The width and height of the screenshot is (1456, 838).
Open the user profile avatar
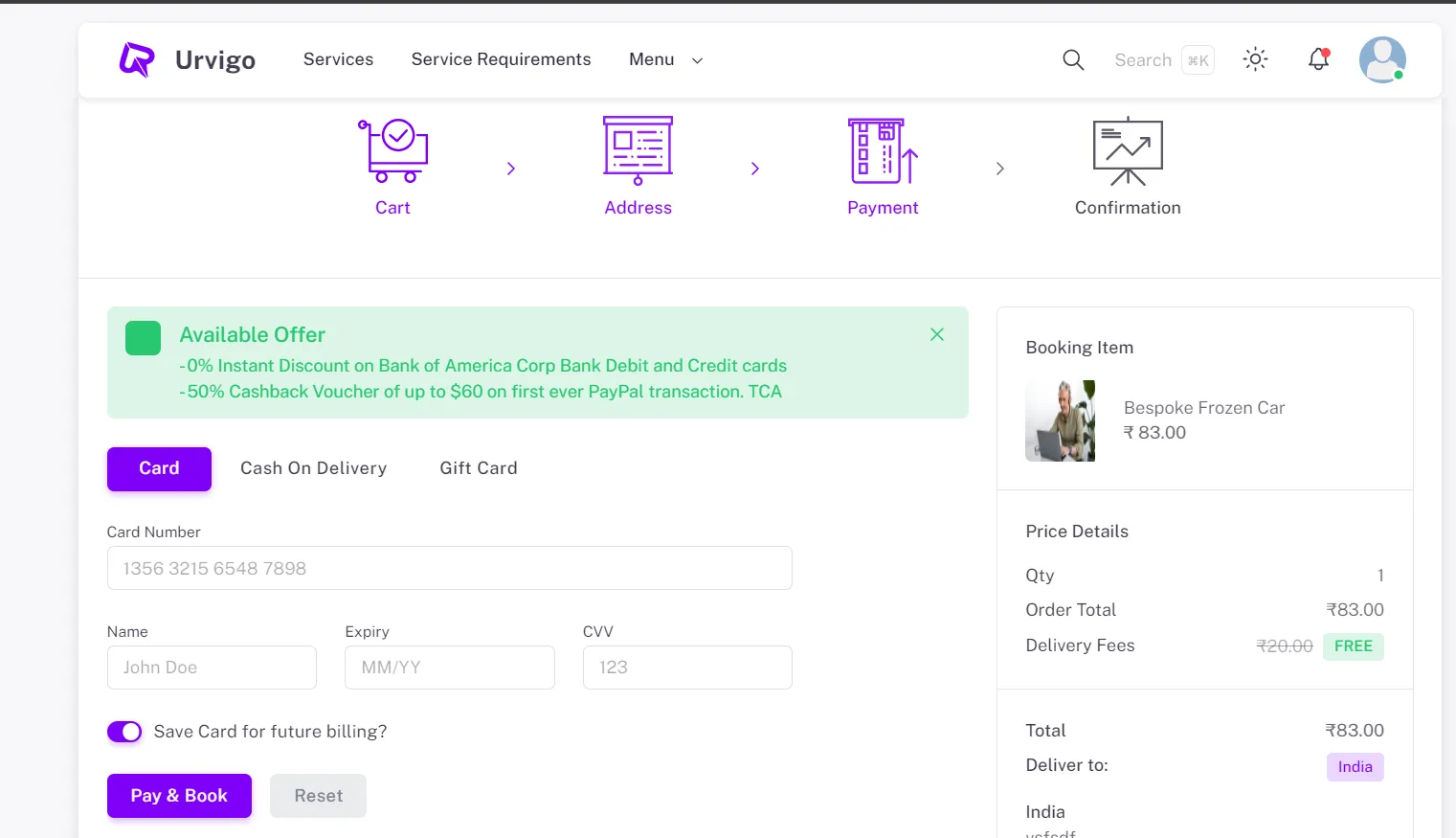pyautogui.click(x=1381, y=59)
